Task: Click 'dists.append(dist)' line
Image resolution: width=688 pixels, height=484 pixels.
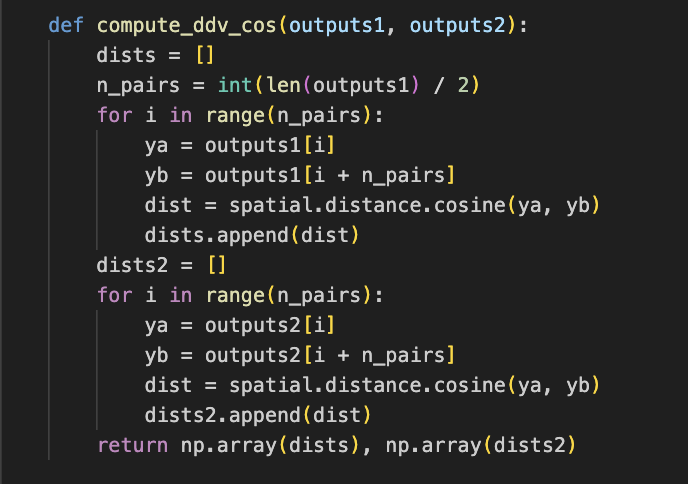Action: click(x=252, y=235)
